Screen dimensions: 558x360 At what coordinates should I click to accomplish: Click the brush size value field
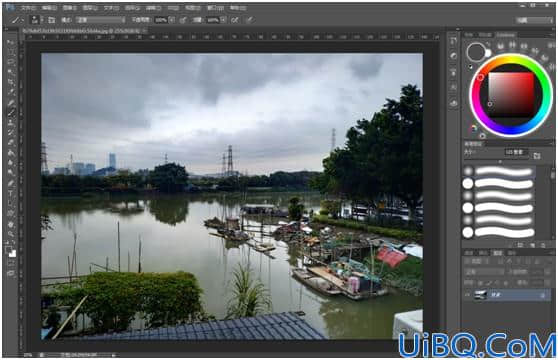pos(515,152)
